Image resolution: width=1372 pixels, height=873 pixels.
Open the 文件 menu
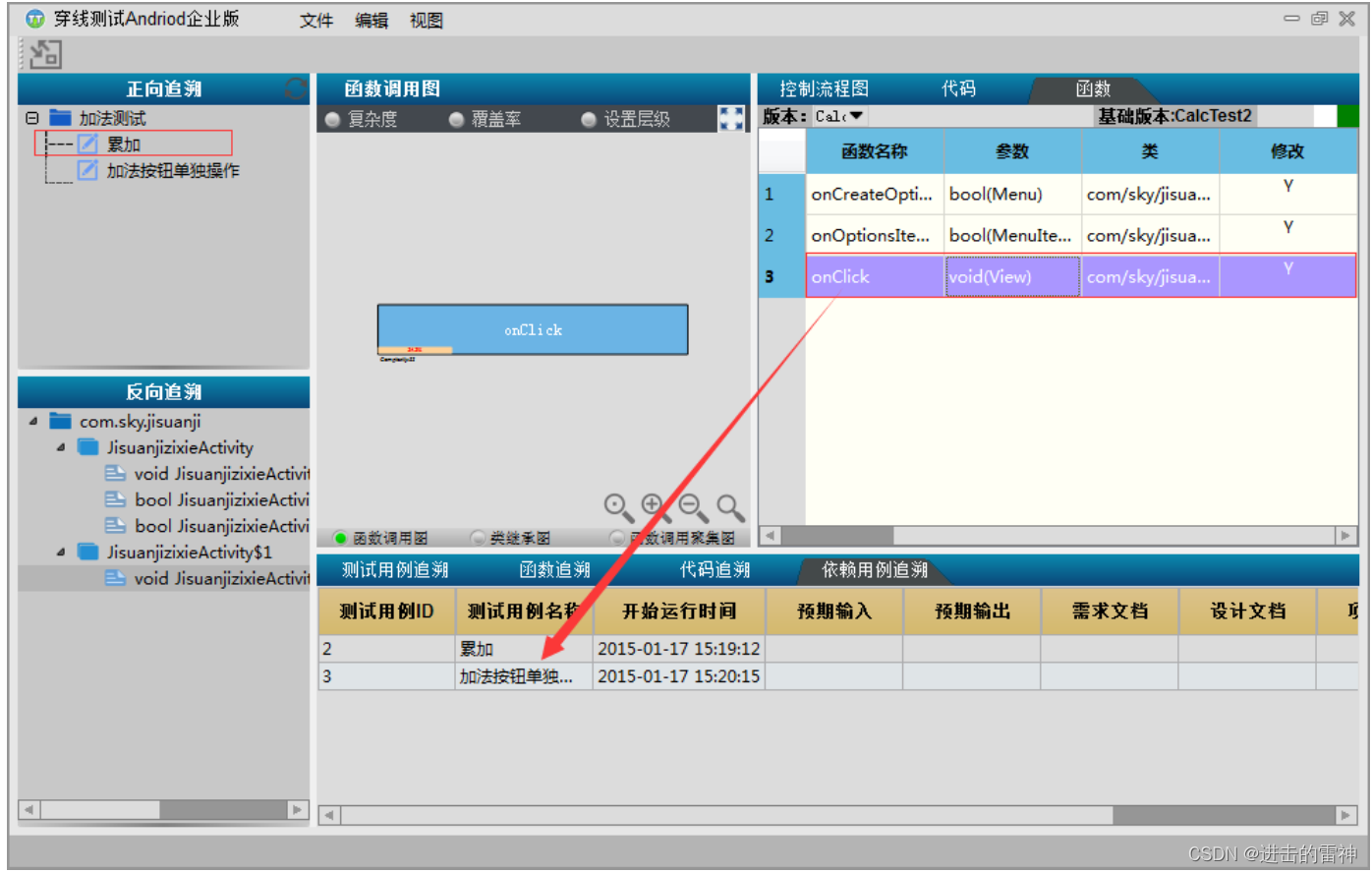(x=316, y=21)
